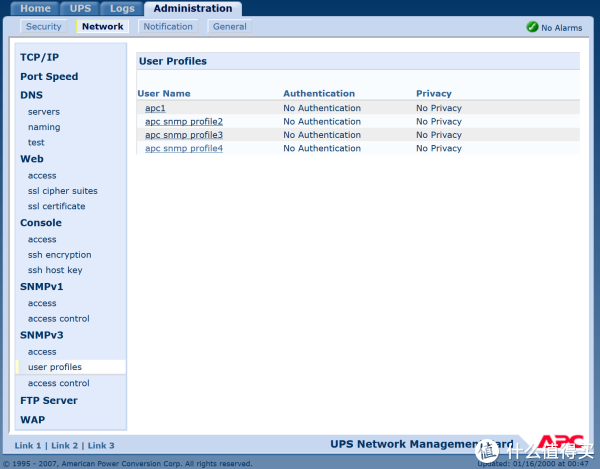Click the User Profiles panel title

point(173,61)
